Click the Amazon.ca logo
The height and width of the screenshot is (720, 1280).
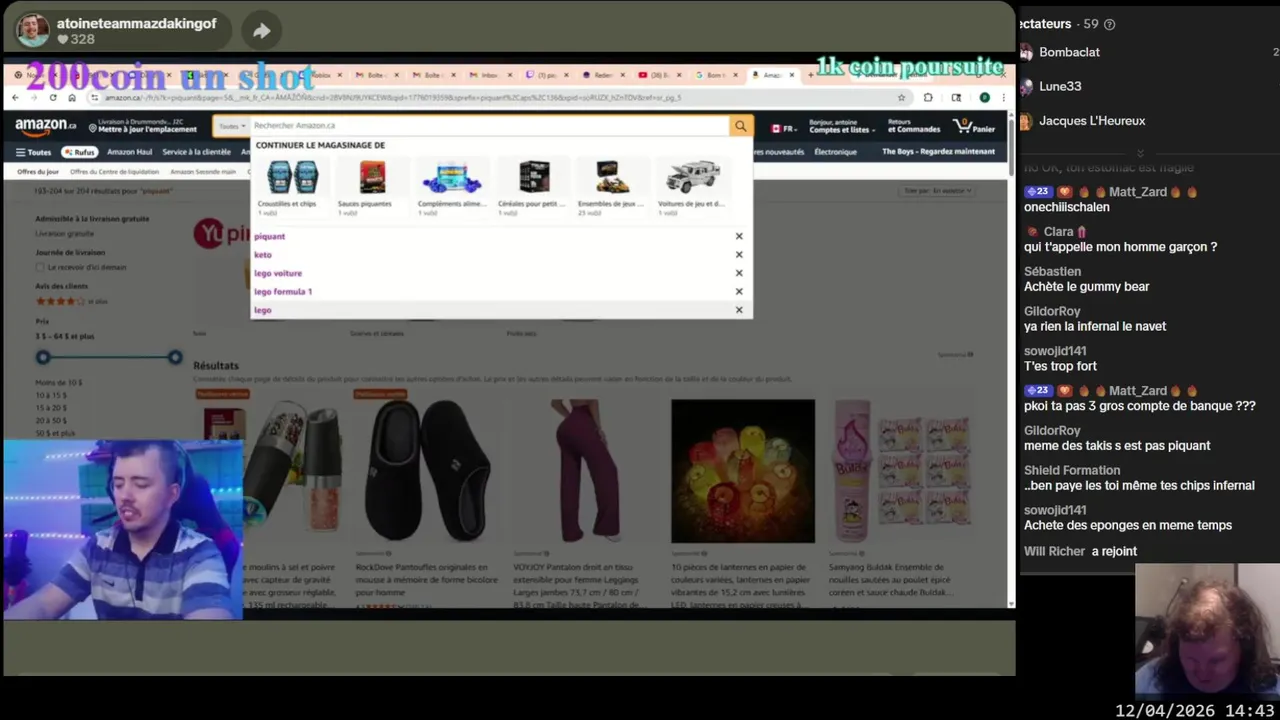pos(46,126)
